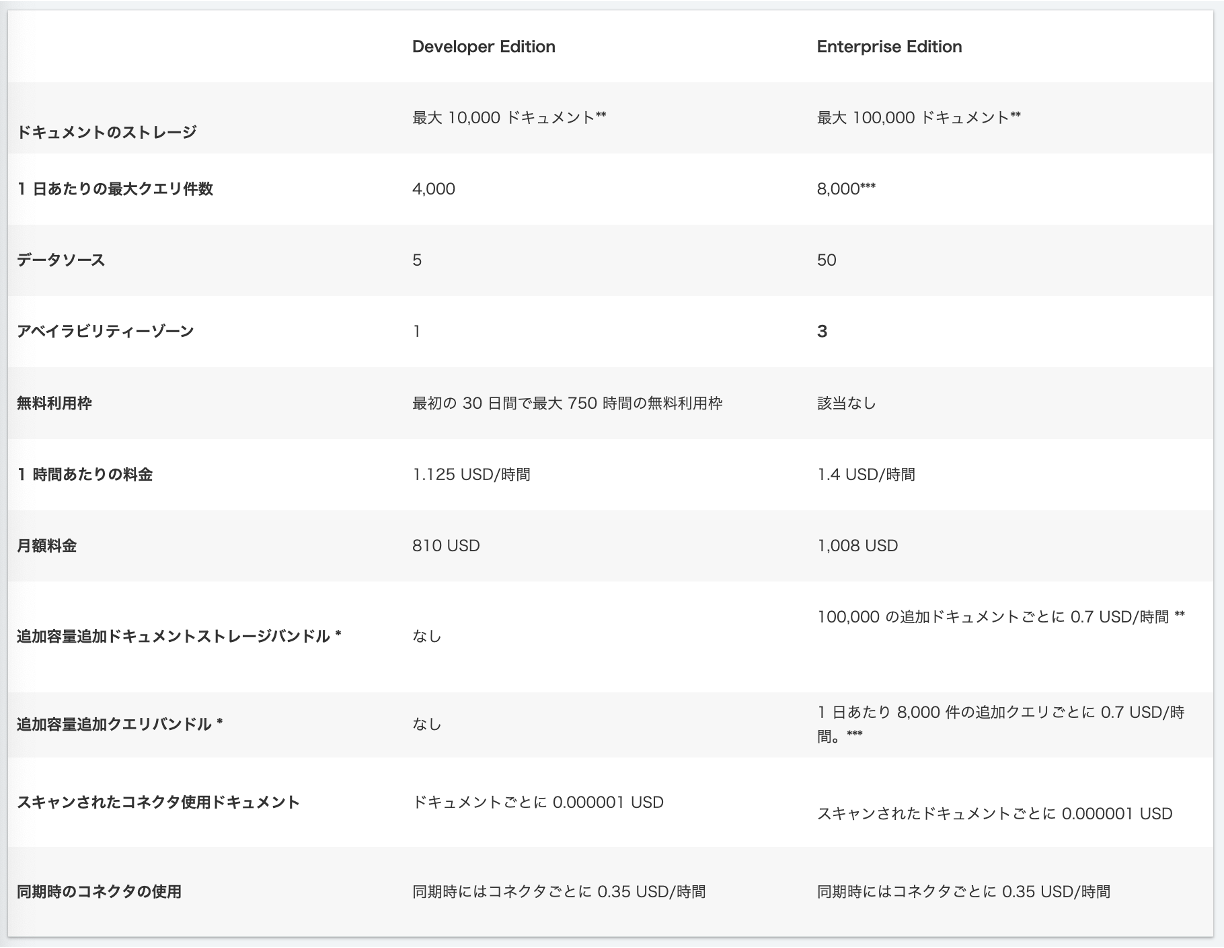1224x948 pixels.
Task: Select the 追加容量追加クエリバンドル row label
Action: pyautogui.click(x=119, y=724)
